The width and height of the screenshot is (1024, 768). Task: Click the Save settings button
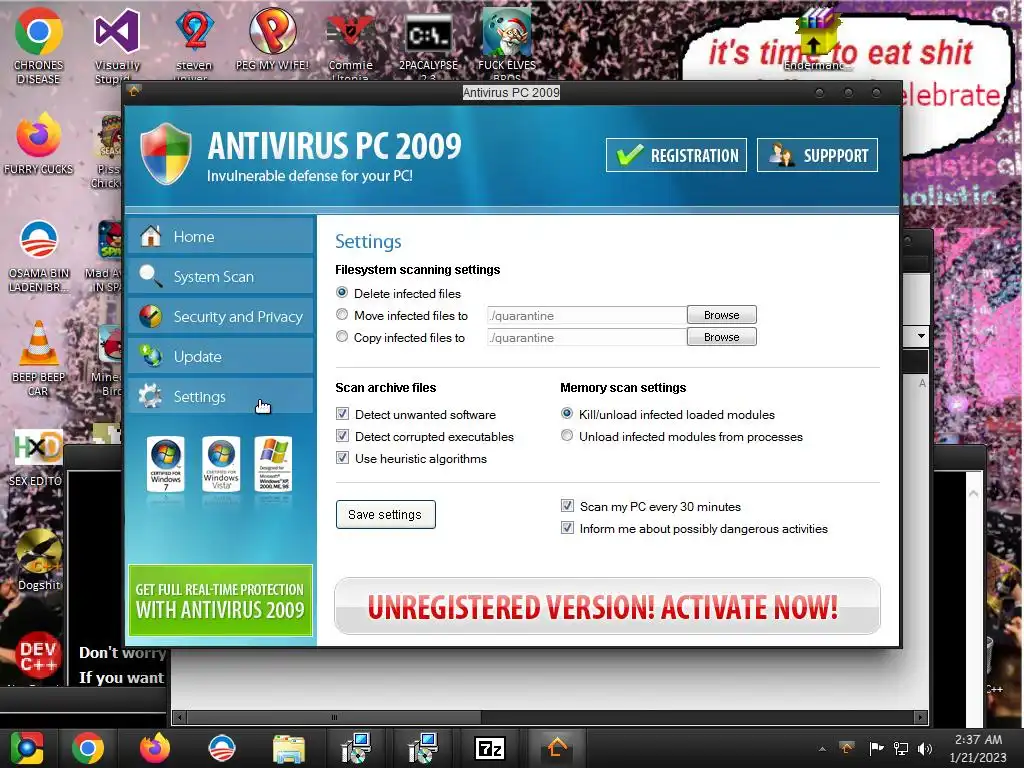385,515
